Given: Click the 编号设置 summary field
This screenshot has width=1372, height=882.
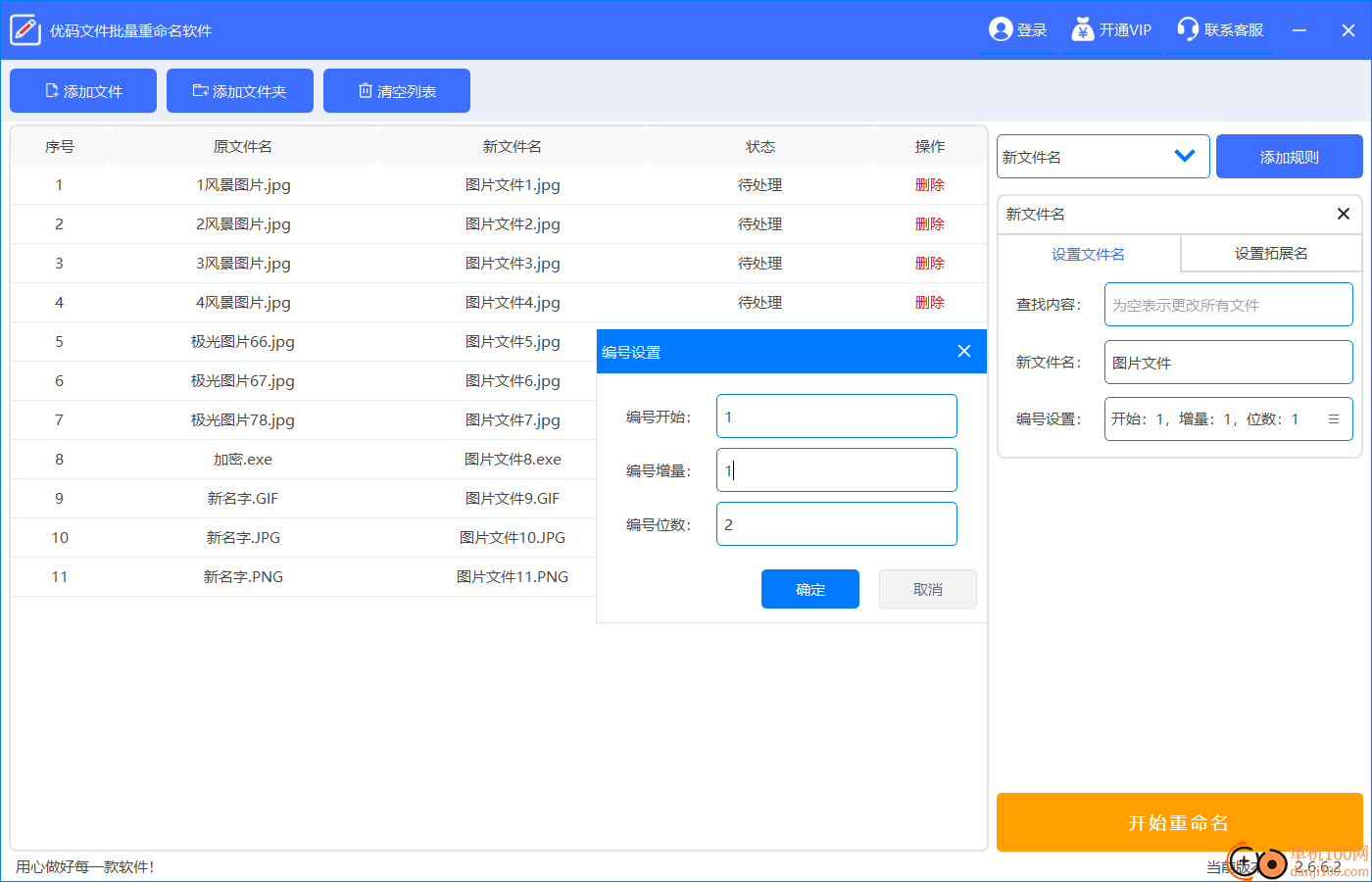Looking at the screenshot, I should (1229, 419).
